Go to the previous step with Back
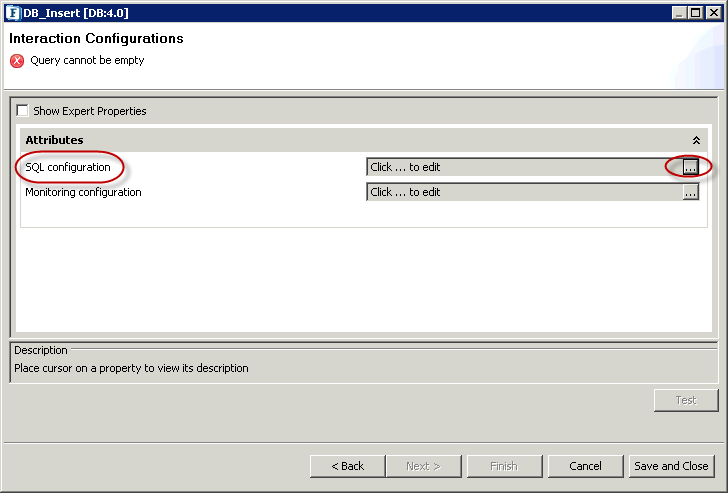728x493 pixels. coord(347,466)
